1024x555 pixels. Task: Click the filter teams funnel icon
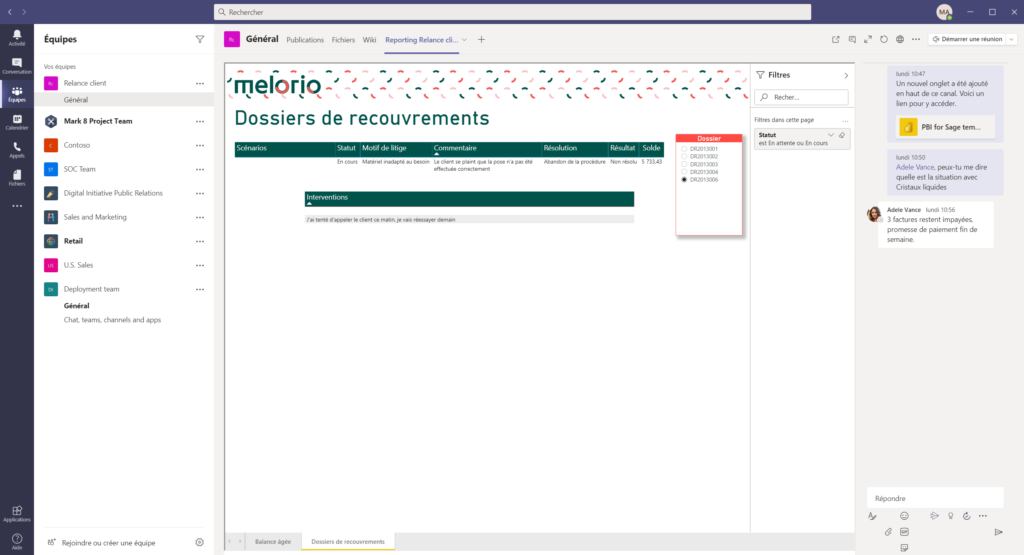[199, 39]
